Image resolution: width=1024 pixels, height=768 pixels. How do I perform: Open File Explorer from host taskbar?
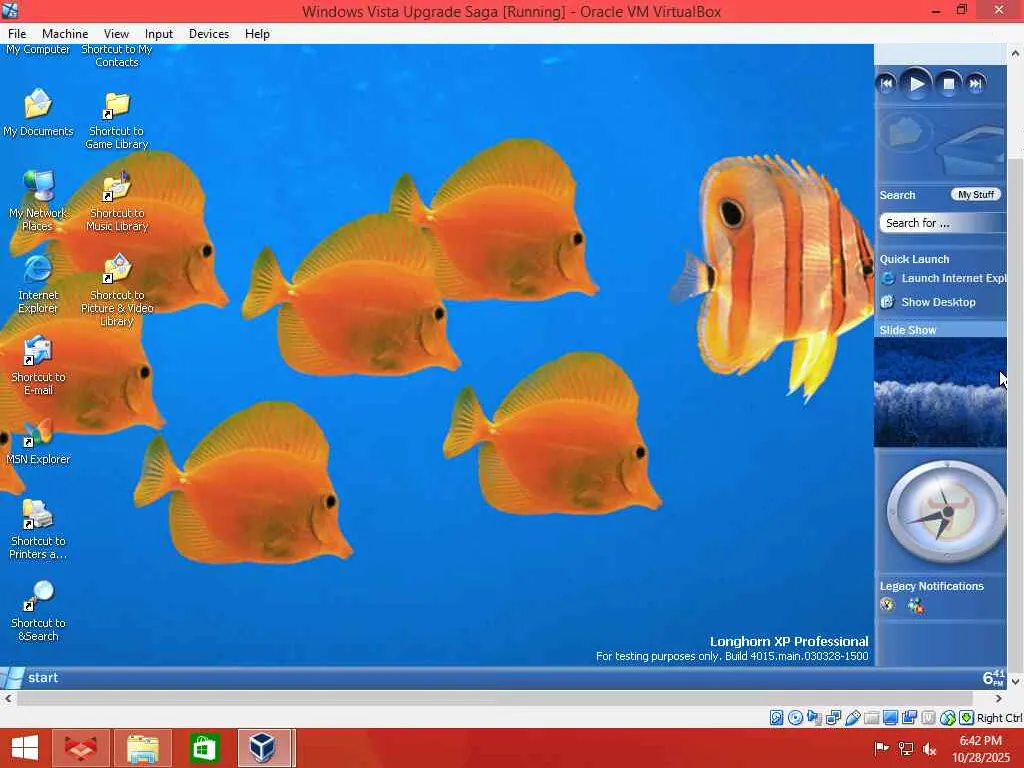coord(143,748)
